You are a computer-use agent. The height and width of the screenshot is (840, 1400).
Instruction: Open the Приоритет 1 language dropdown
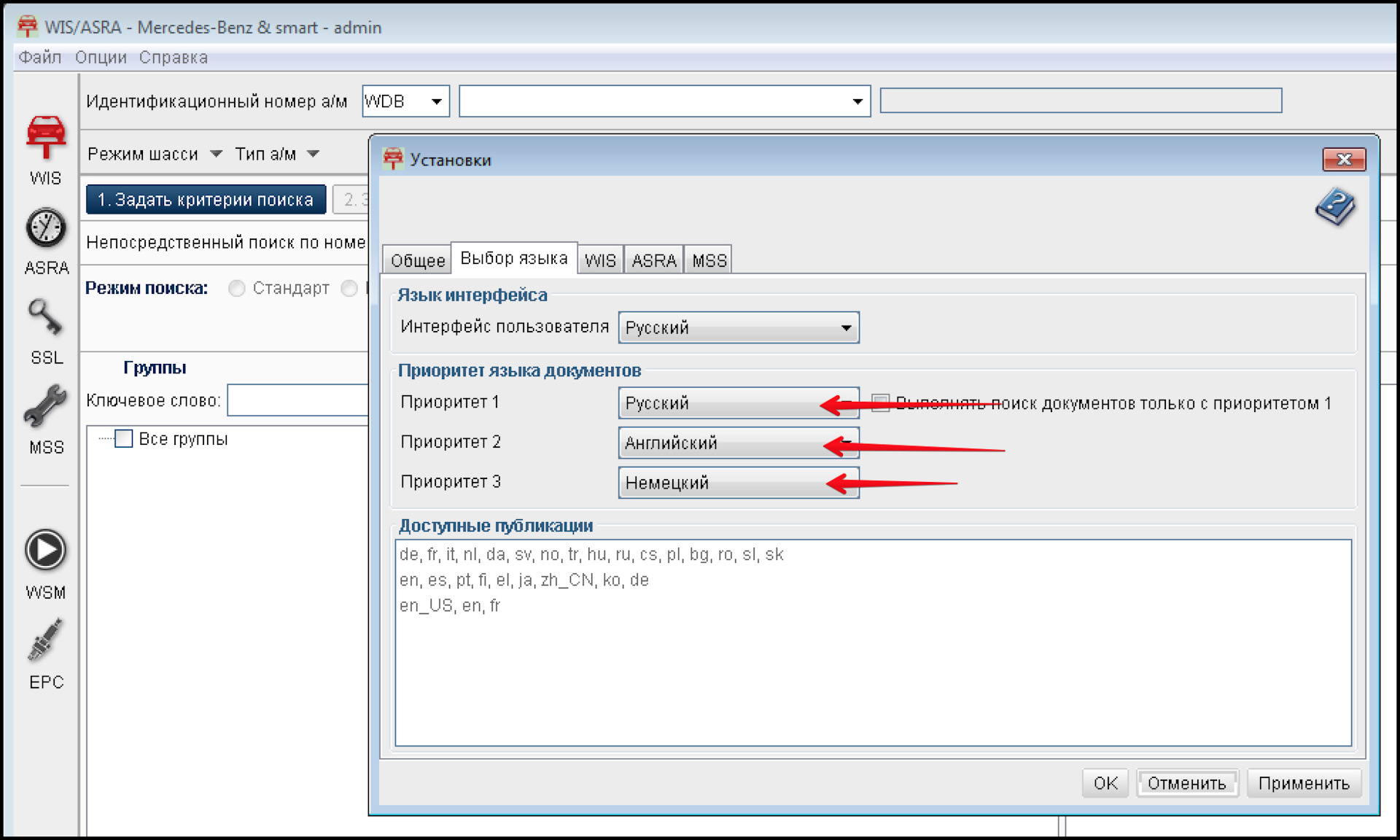739,403
